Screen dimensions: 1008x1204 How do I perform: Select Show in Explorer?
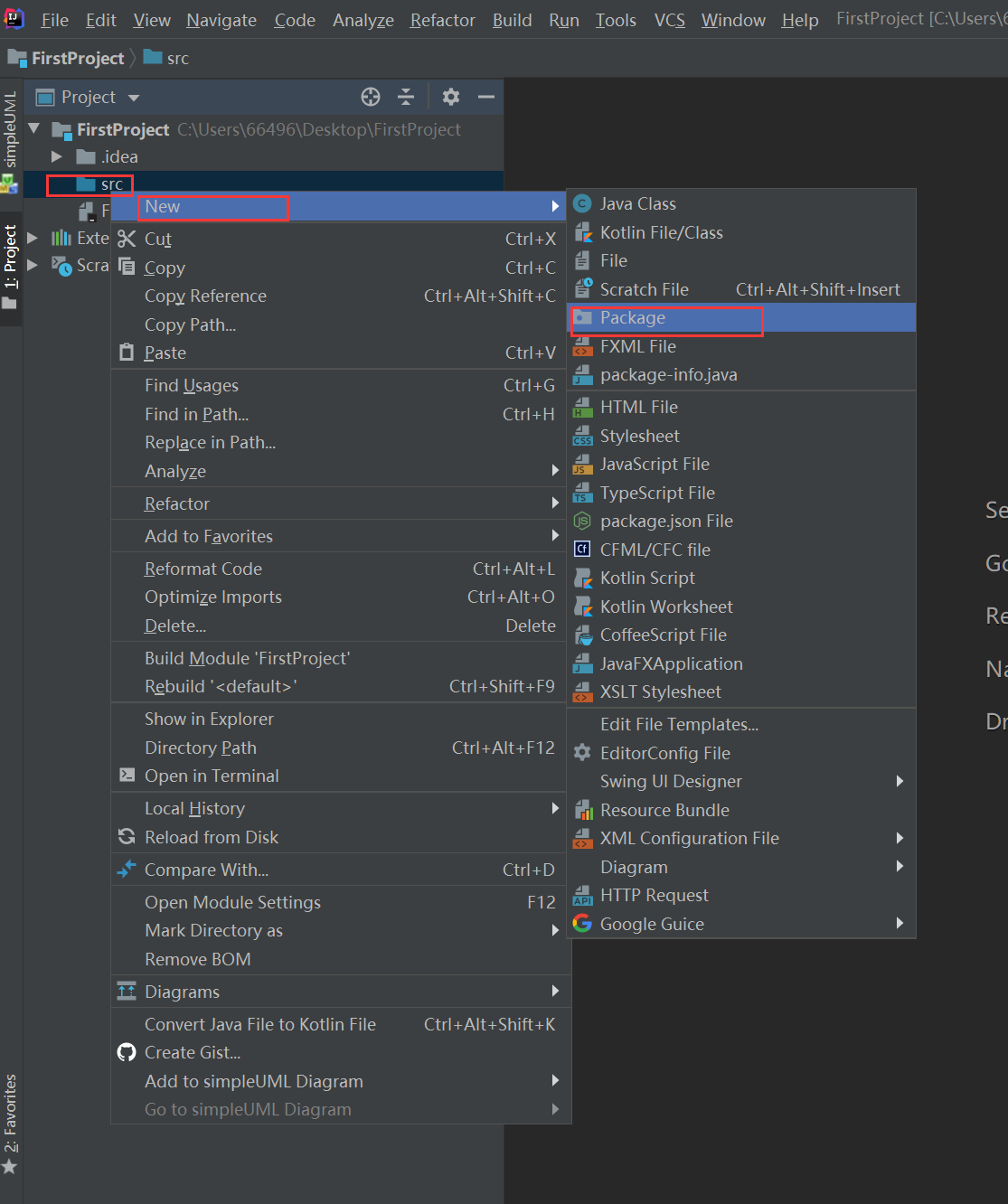click(x=341, y=719)
